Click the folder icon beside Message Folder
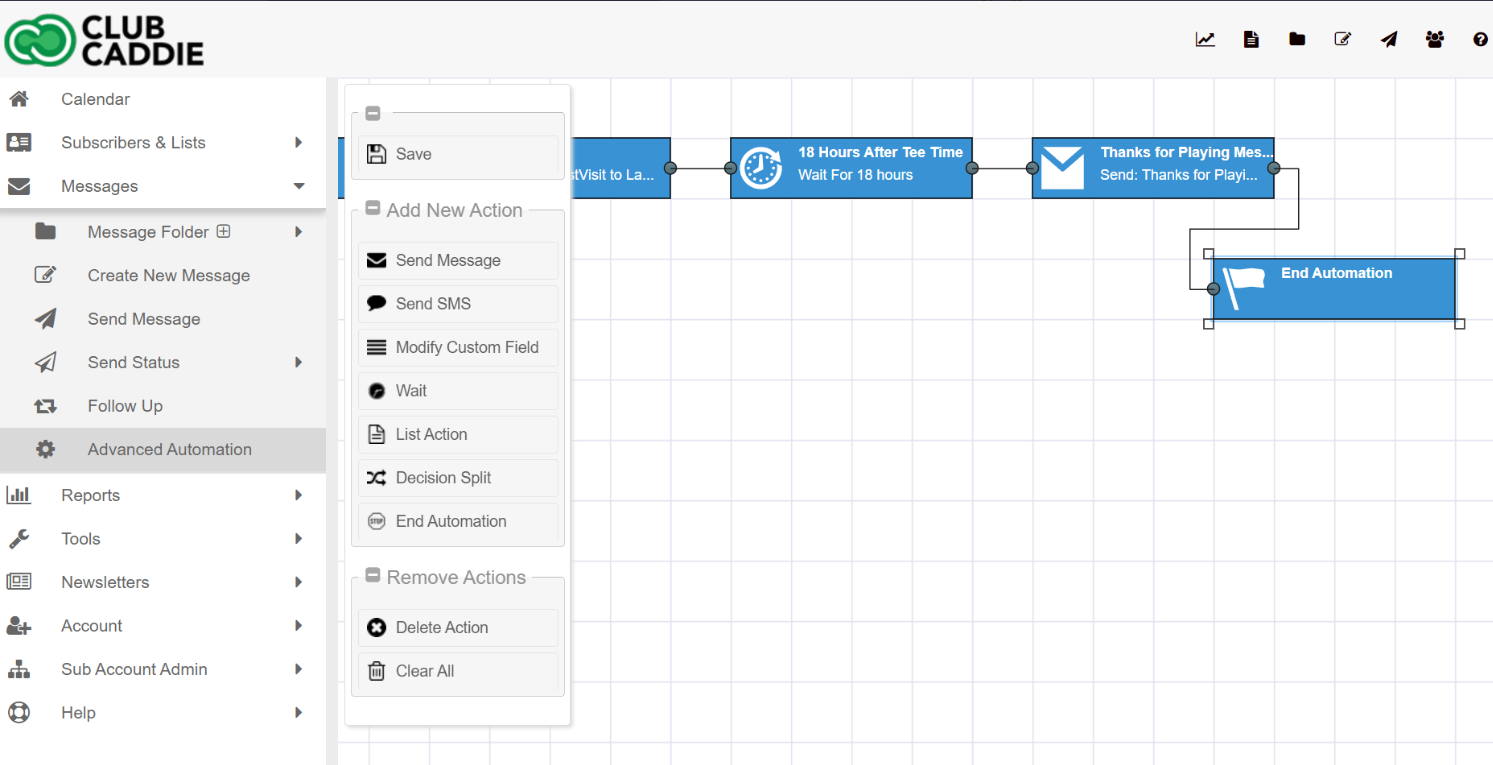 coord(45,232)
